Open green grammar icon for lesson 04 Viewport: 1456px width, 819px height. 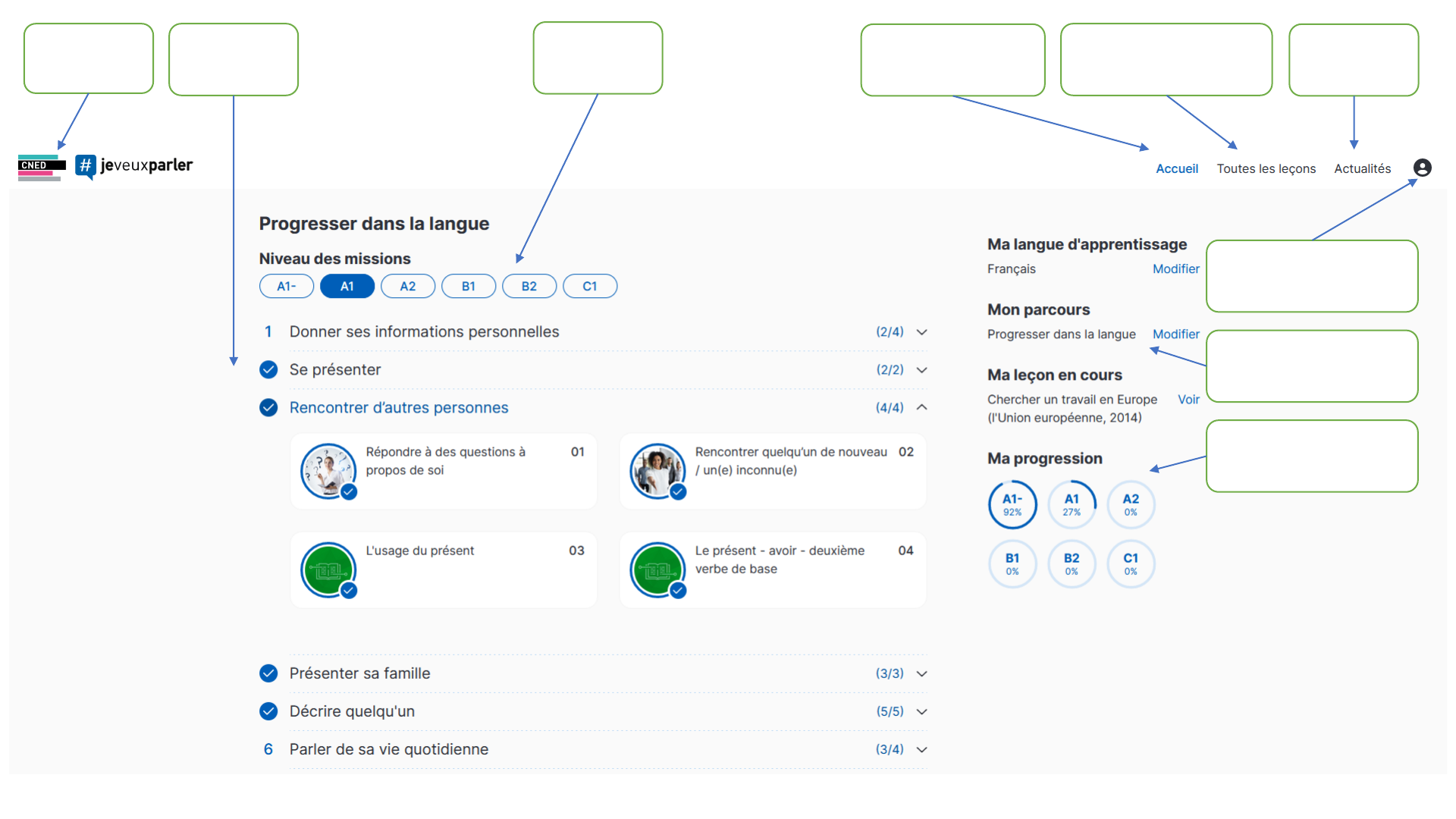point(657,570)
